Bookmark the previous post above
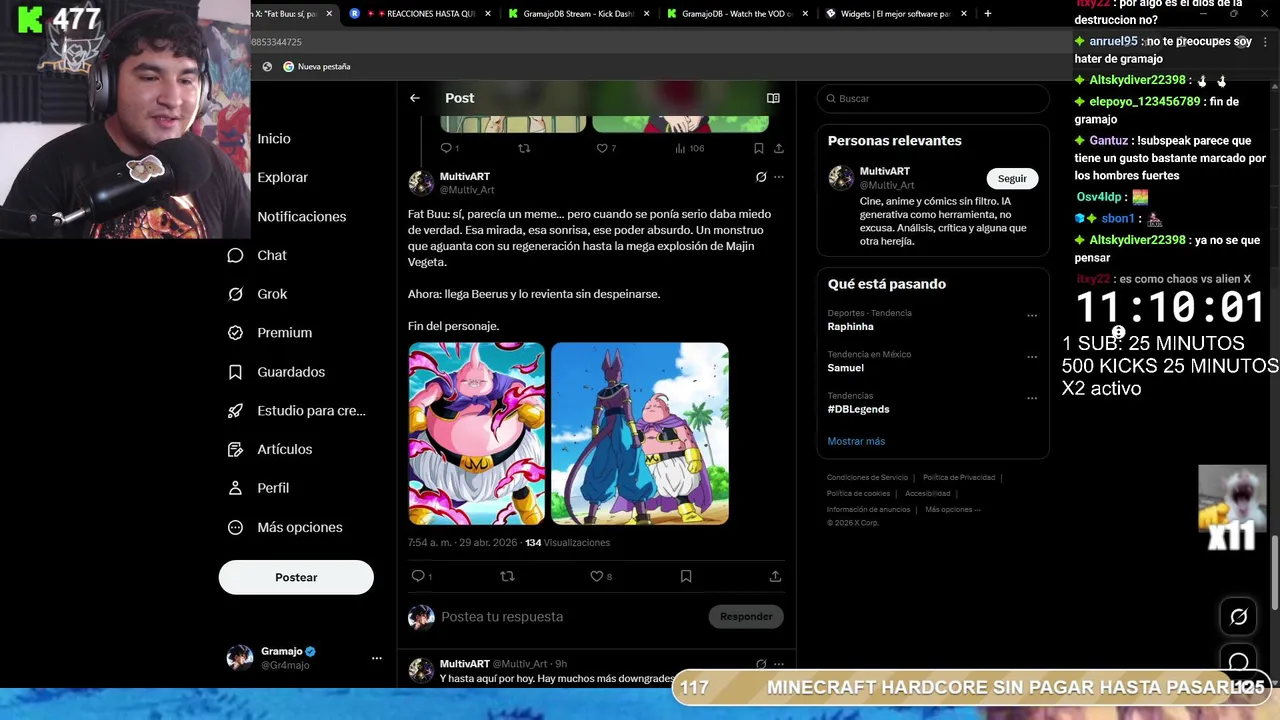This screenshot has height=720, width=1280. coord(759,148)
